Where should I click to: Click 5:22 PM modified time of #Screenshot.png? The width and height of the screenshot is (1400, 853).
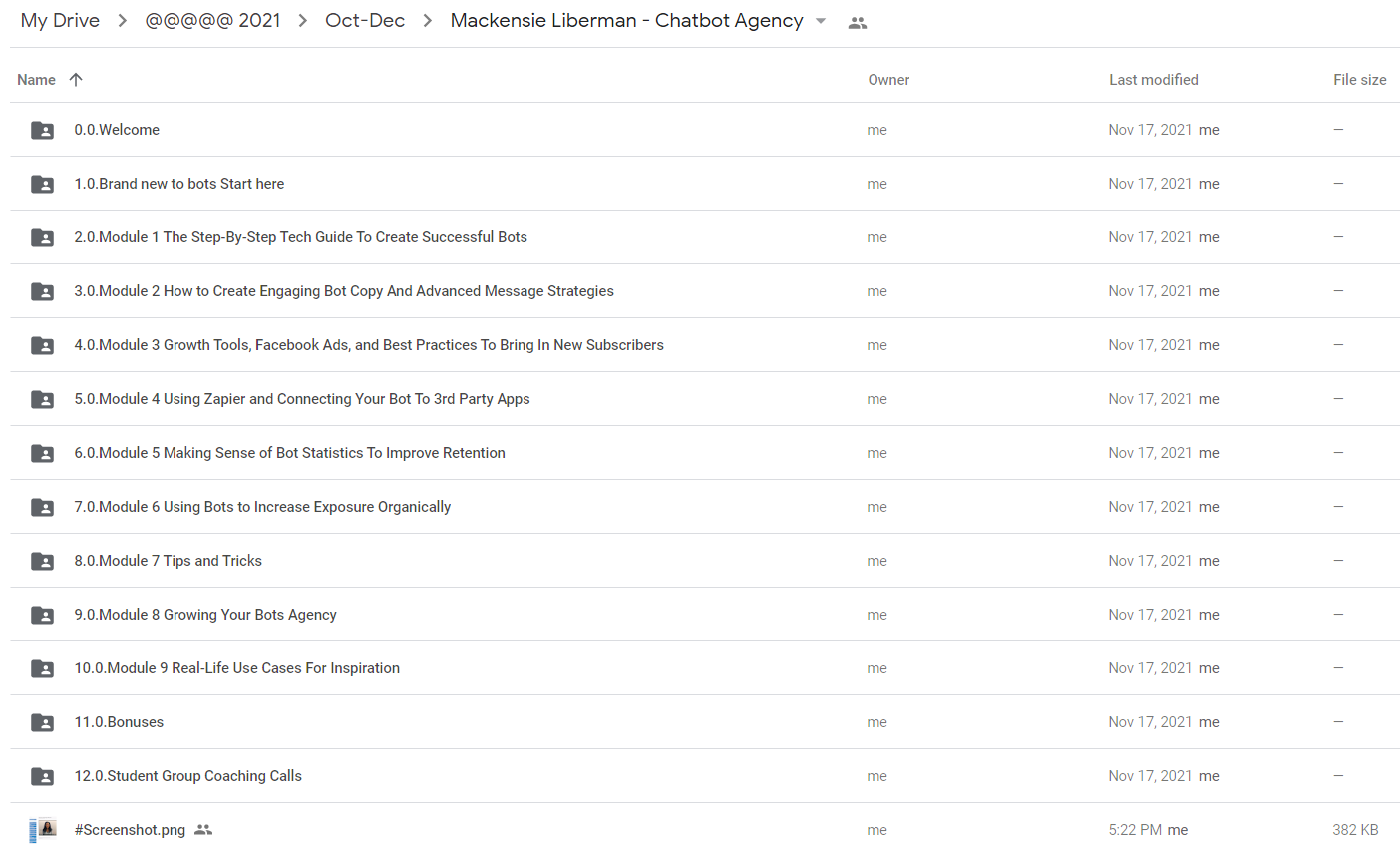tap(1136, 830)
